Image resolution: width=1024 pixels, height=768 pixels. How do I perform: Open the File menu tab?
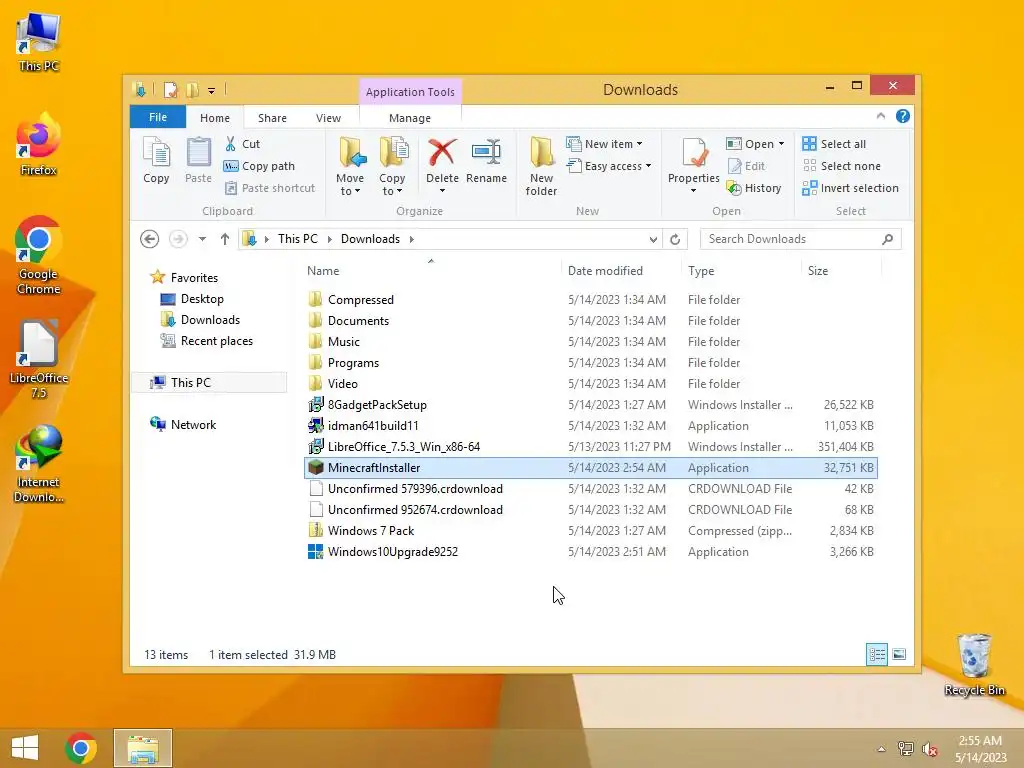158,117
